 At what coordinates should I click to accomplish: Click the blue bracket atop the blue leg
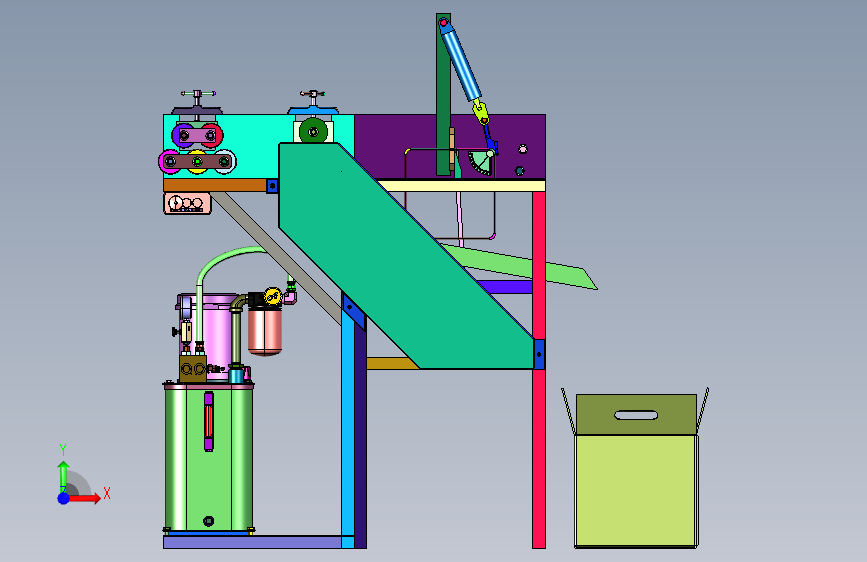pos(353,311)
